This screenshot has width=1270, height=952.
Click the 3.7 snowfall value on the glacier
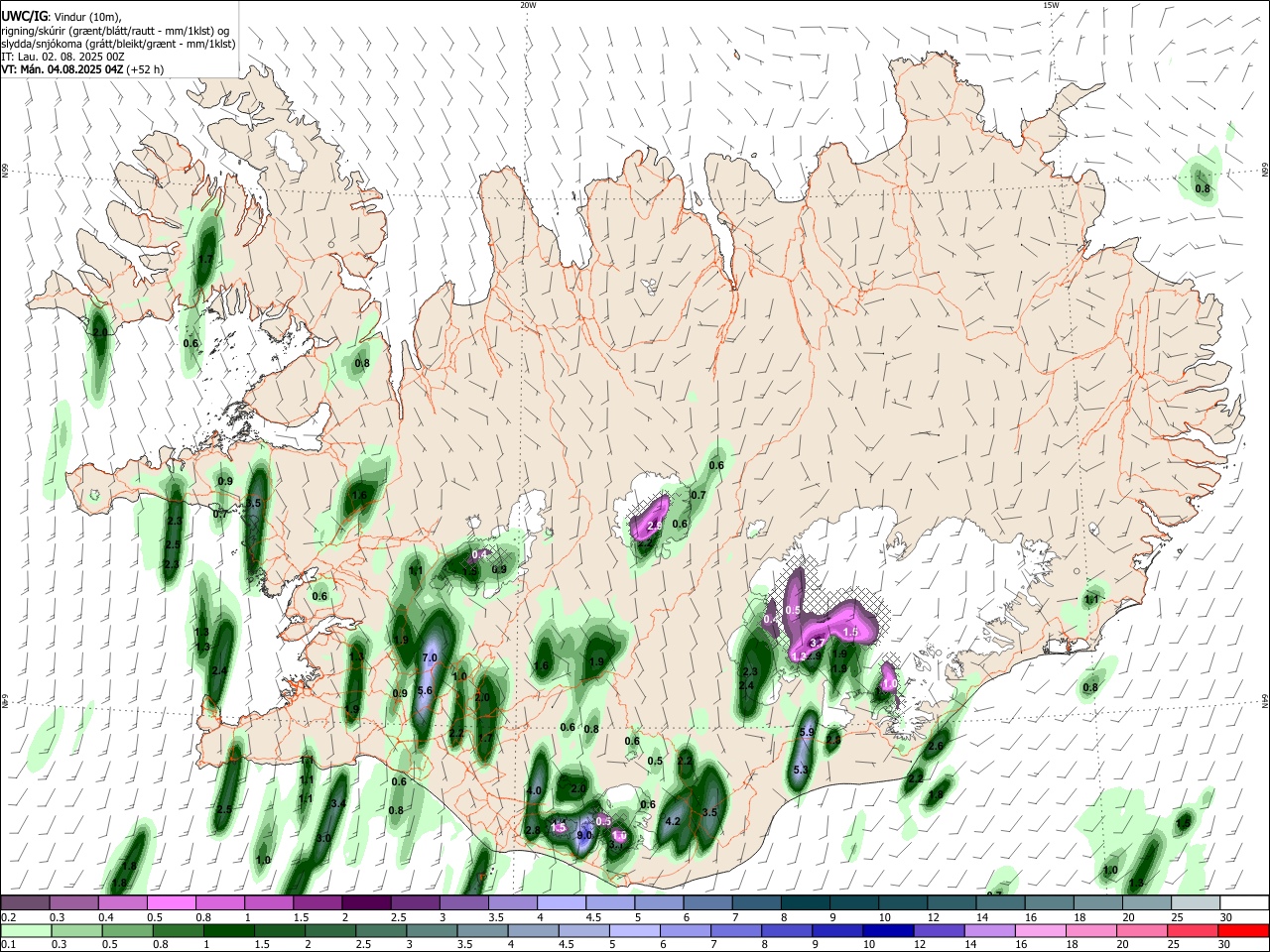tap(818, 643)
